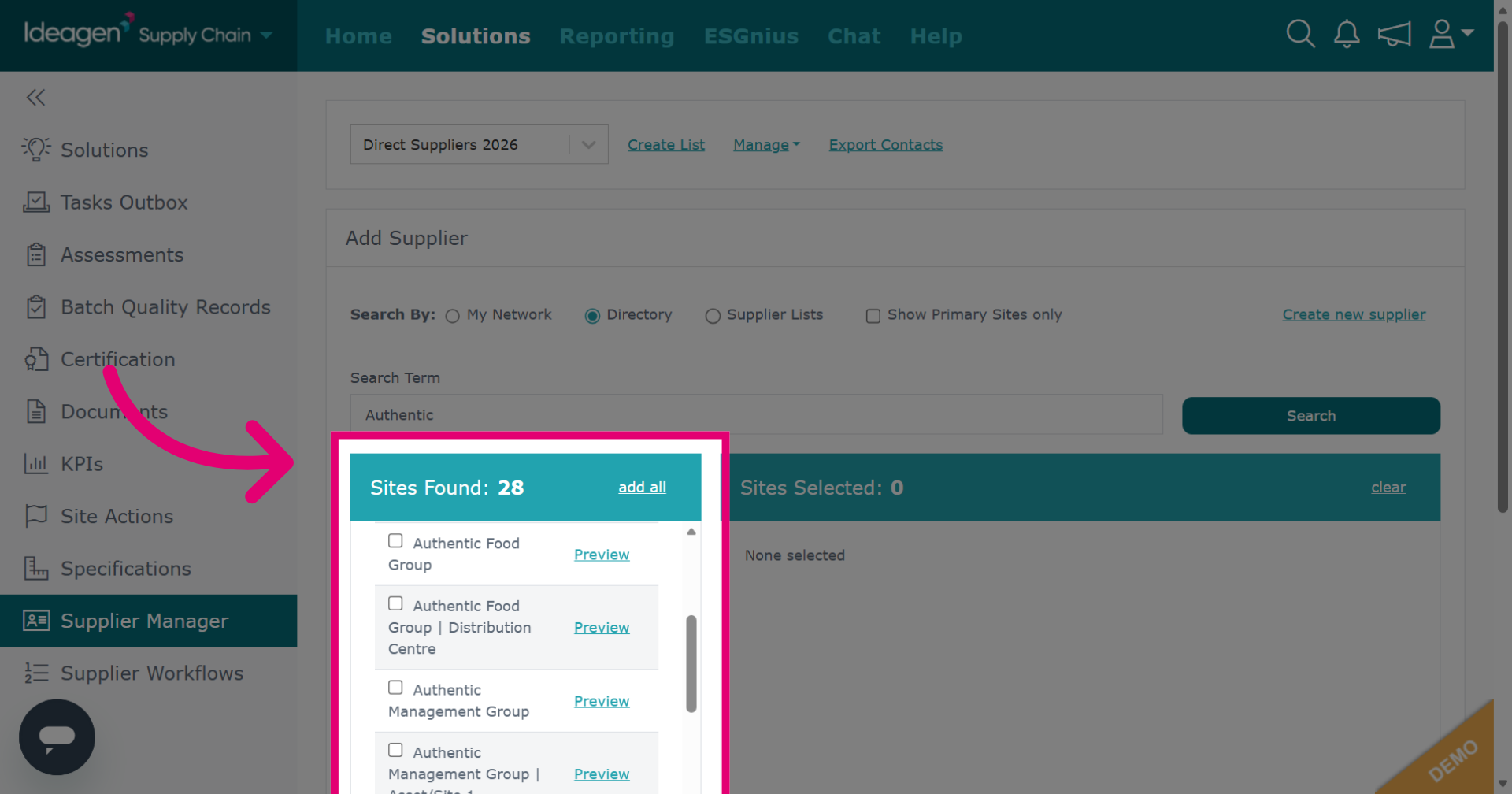Image resolution: width=1512 pixels, height=794 pixels.
Task: Open Tasks Outbox in sidebar
Action: click(124, 202)
